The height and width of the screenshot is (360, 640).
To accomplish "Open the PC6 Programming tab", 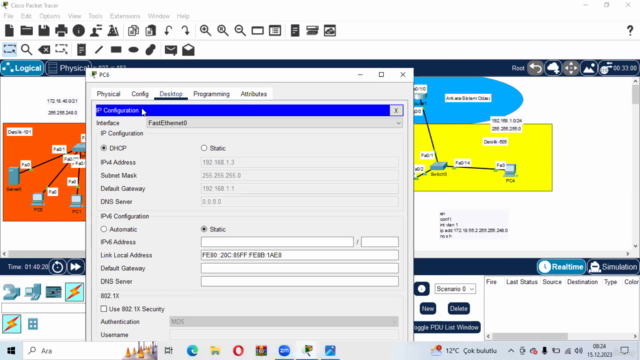I will pyautogui.click(x=211, y=94).
